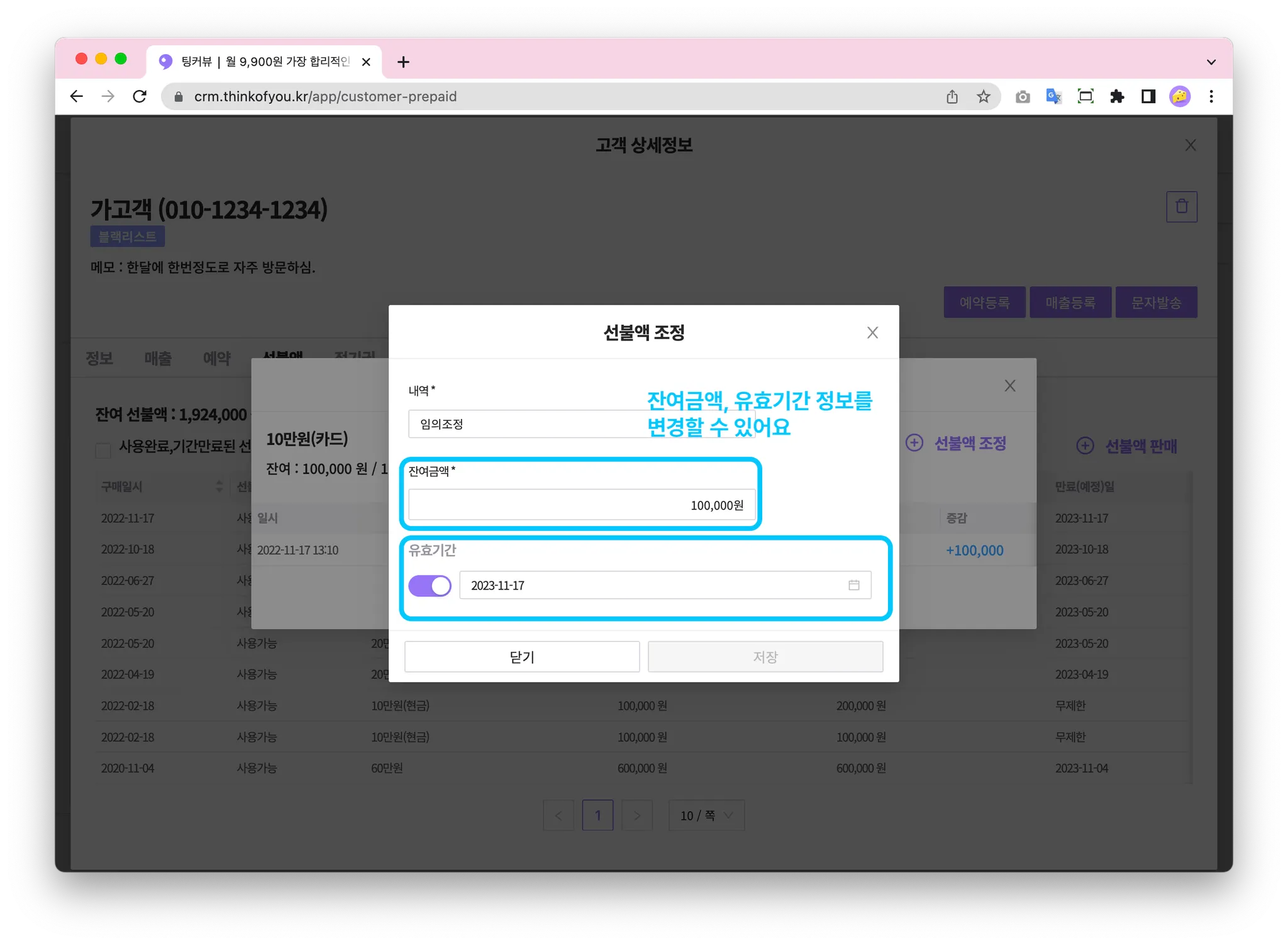This screenshot has width=1288, height=945.
Task: Click the 저장 button
Action: (x=765, y=657)
